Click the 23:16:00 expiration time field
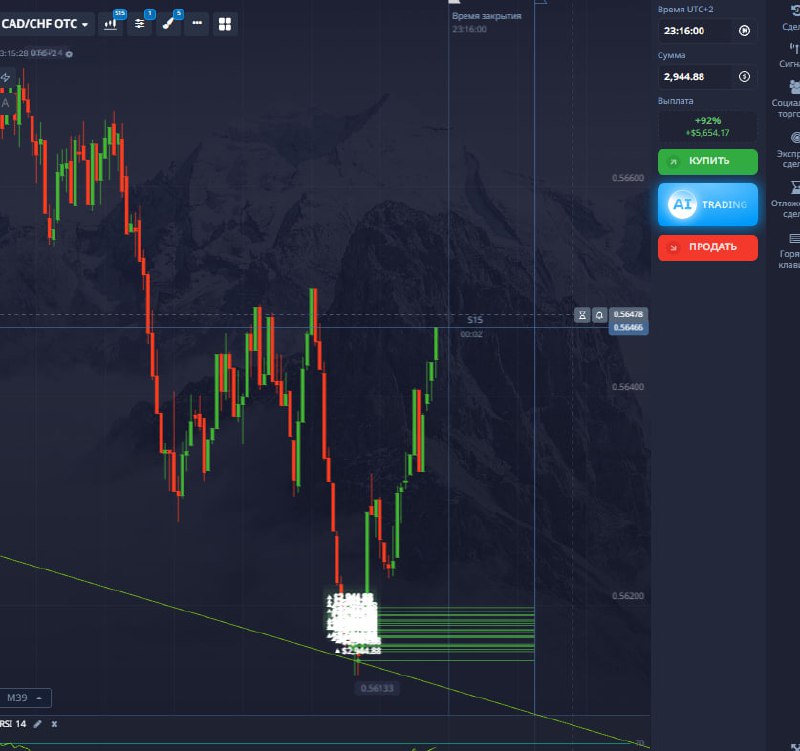 pyautogui.click(x=695, y=31)
